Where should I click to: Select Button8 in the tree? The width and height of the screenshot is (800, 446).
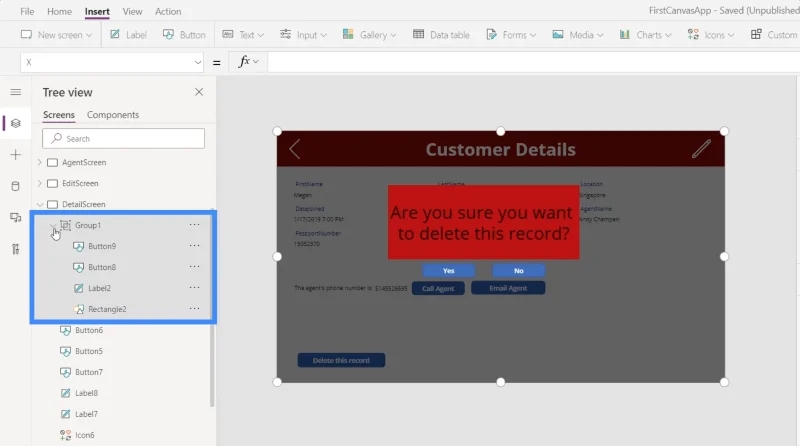[x=102, y=267]
